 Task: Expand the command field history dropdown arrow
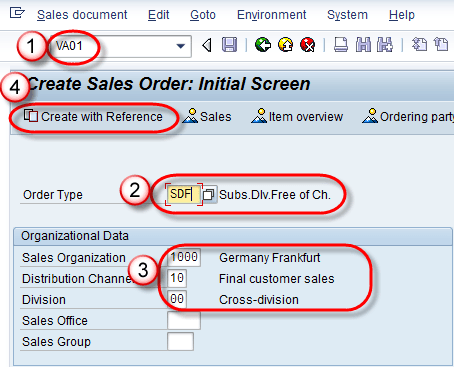point(181,46)
